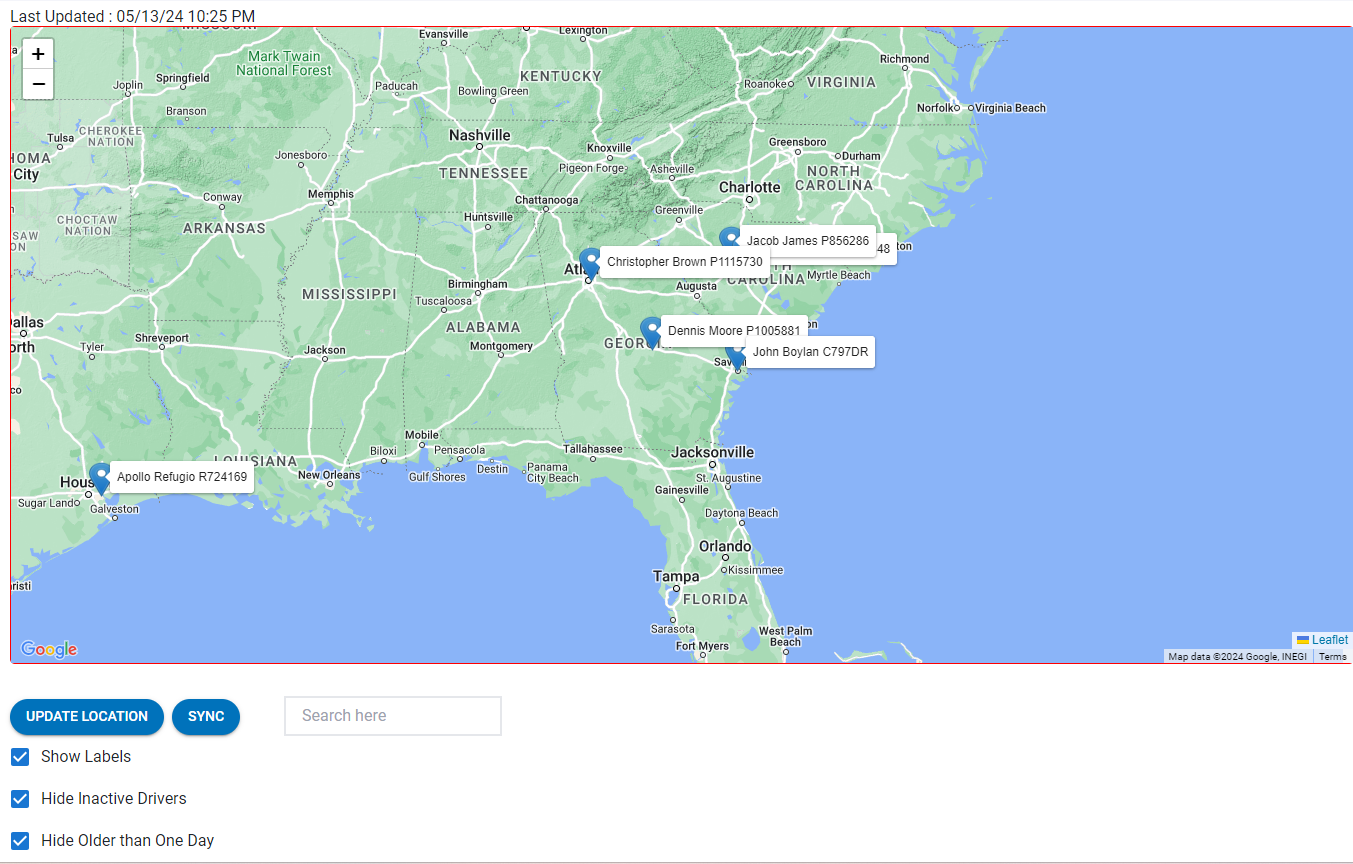Click the Apollo Refugio R724169 text label

182,477
